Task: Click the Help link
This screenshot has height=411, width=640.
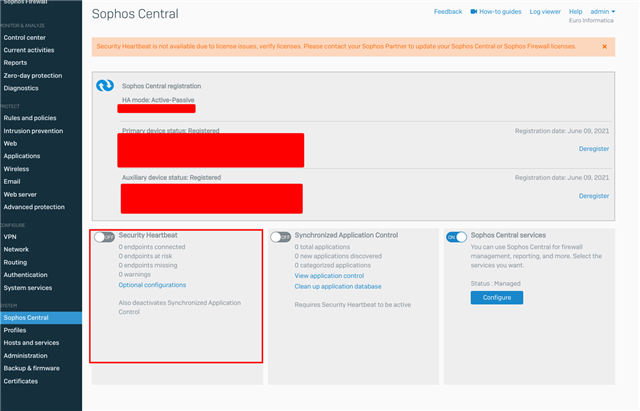Action: (576, 11)
